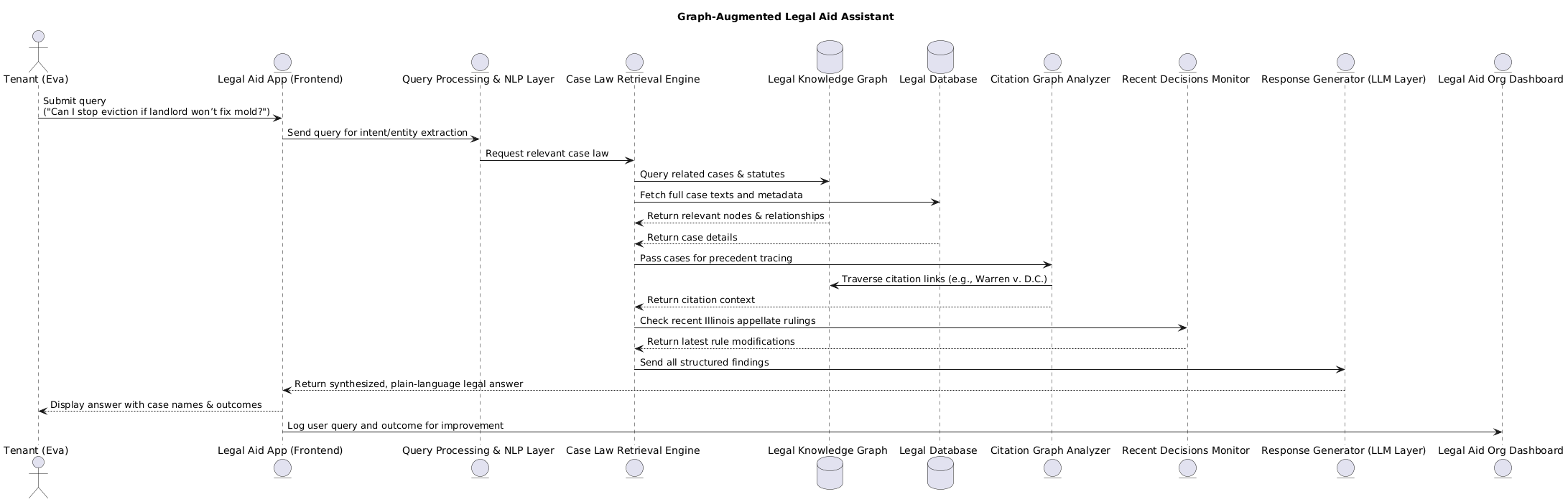Select top label Recent Decisions Monitor

pyautogui.click(x=1186, y=79)
